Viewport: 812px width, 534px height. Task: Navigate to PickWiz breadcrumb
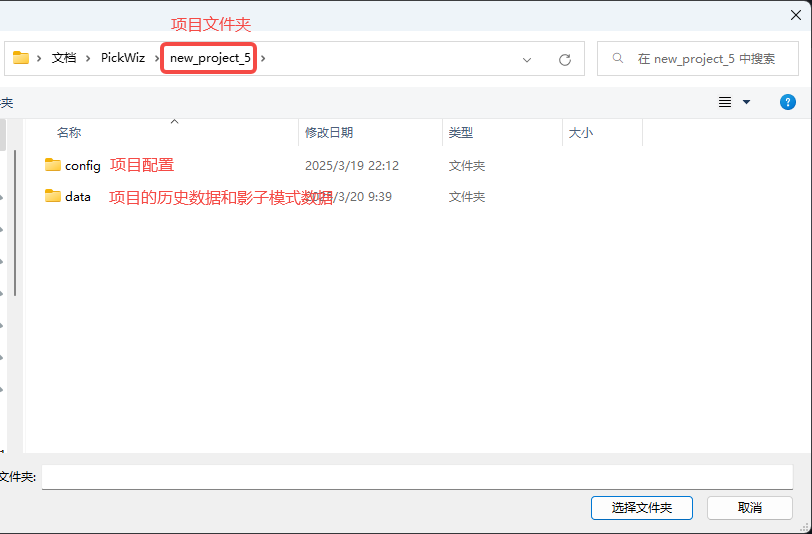coord(122,58)
